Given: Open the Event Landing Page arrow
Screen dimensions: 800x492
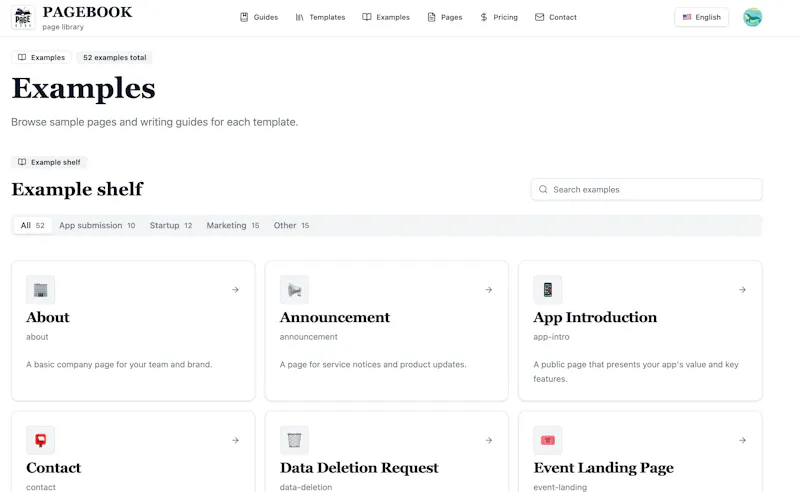Looking at the screenshot, I should pyautogui.click(x=742, y=440).
